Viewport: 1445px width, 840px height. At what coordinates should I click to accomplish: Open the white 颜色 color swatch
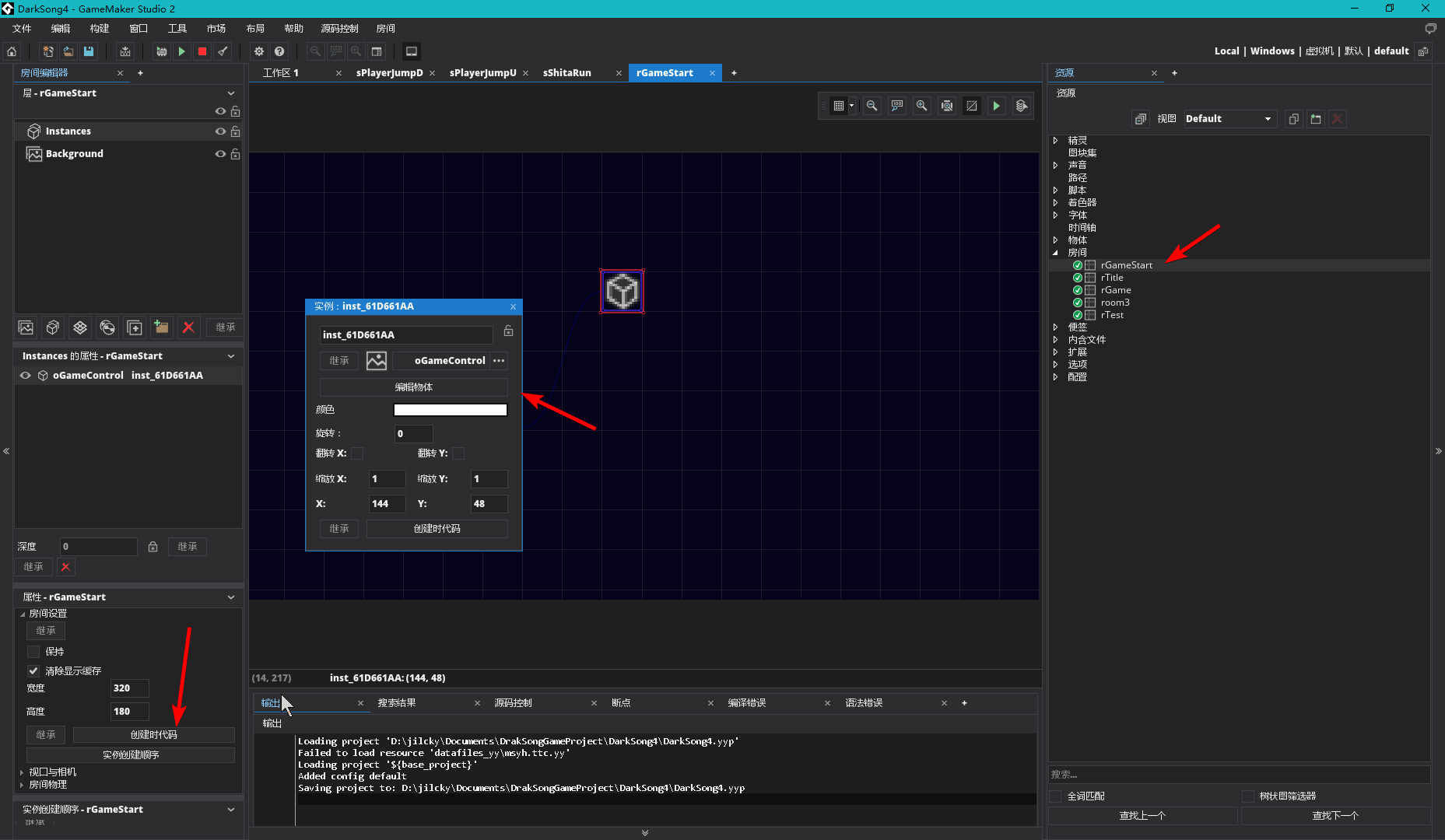(x=450, y=410)
